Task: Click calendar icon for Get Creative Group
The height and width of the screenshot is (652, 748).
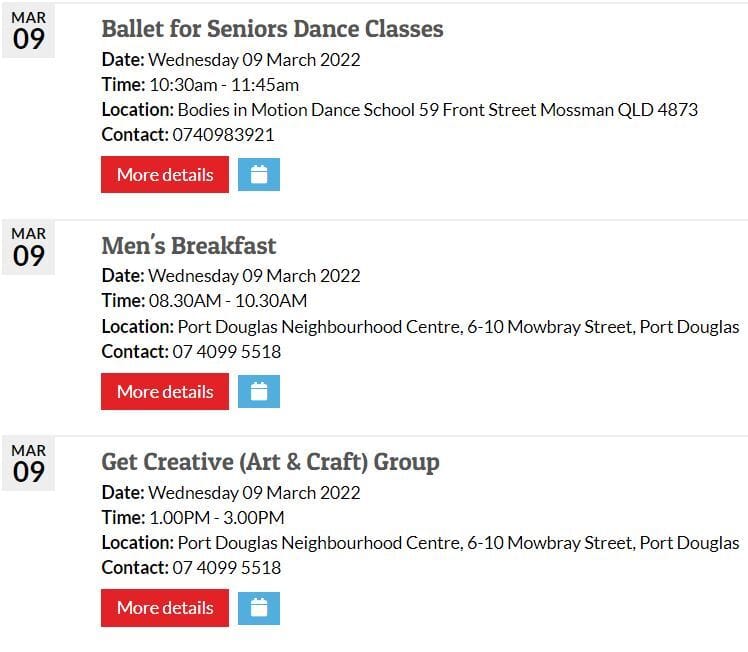Action: [259, 608]
